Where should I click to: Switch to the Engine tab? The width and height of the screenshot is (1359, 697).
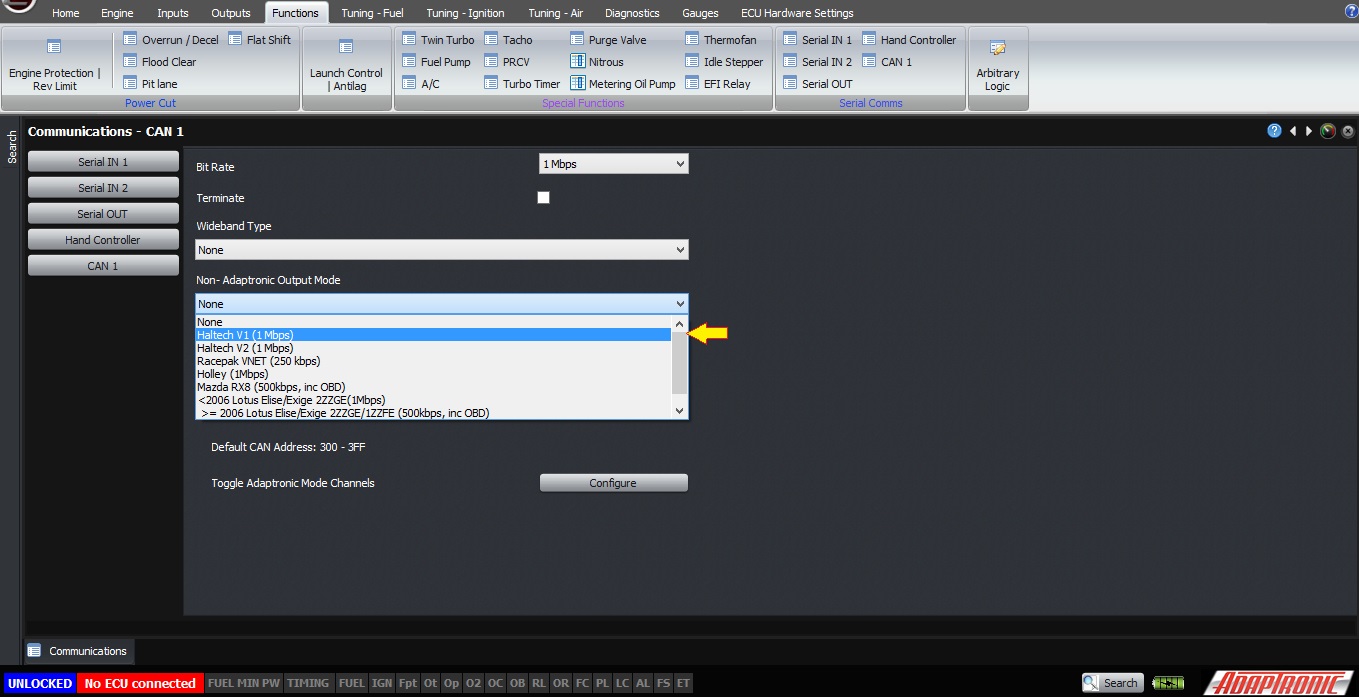(x=117, y=13)
